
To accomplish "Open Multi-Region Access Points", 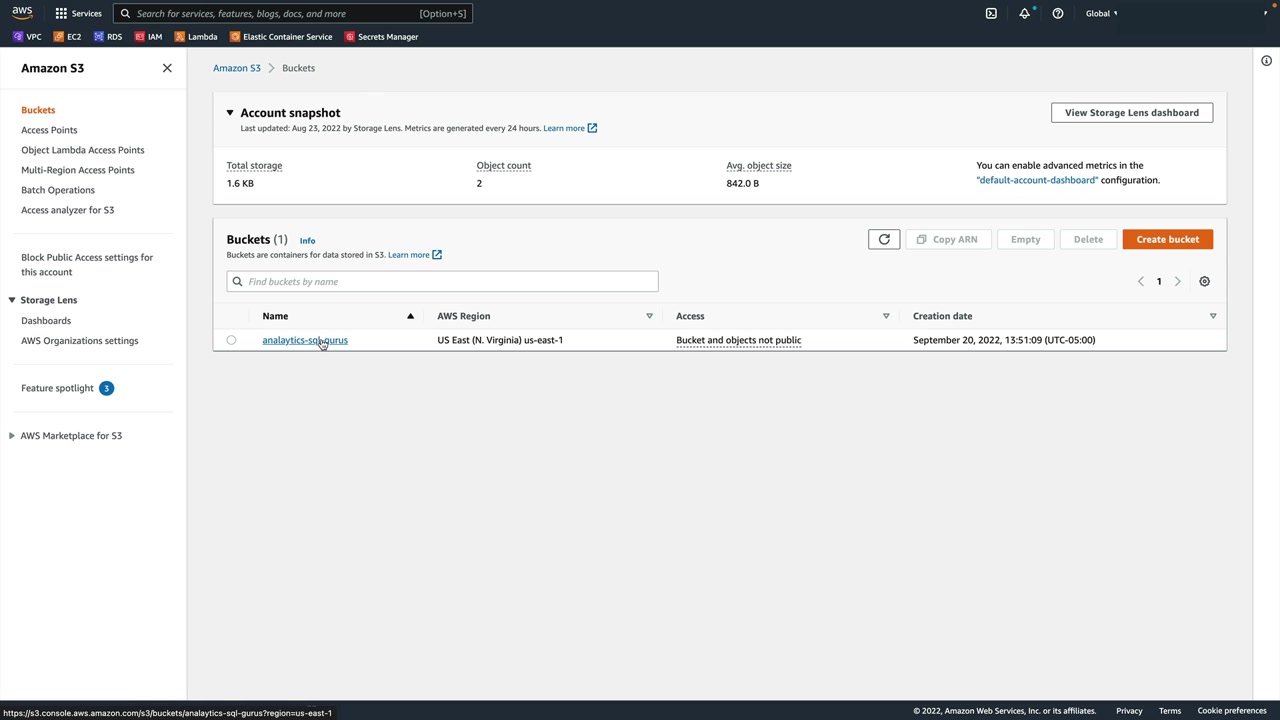I will coord(77,170).
